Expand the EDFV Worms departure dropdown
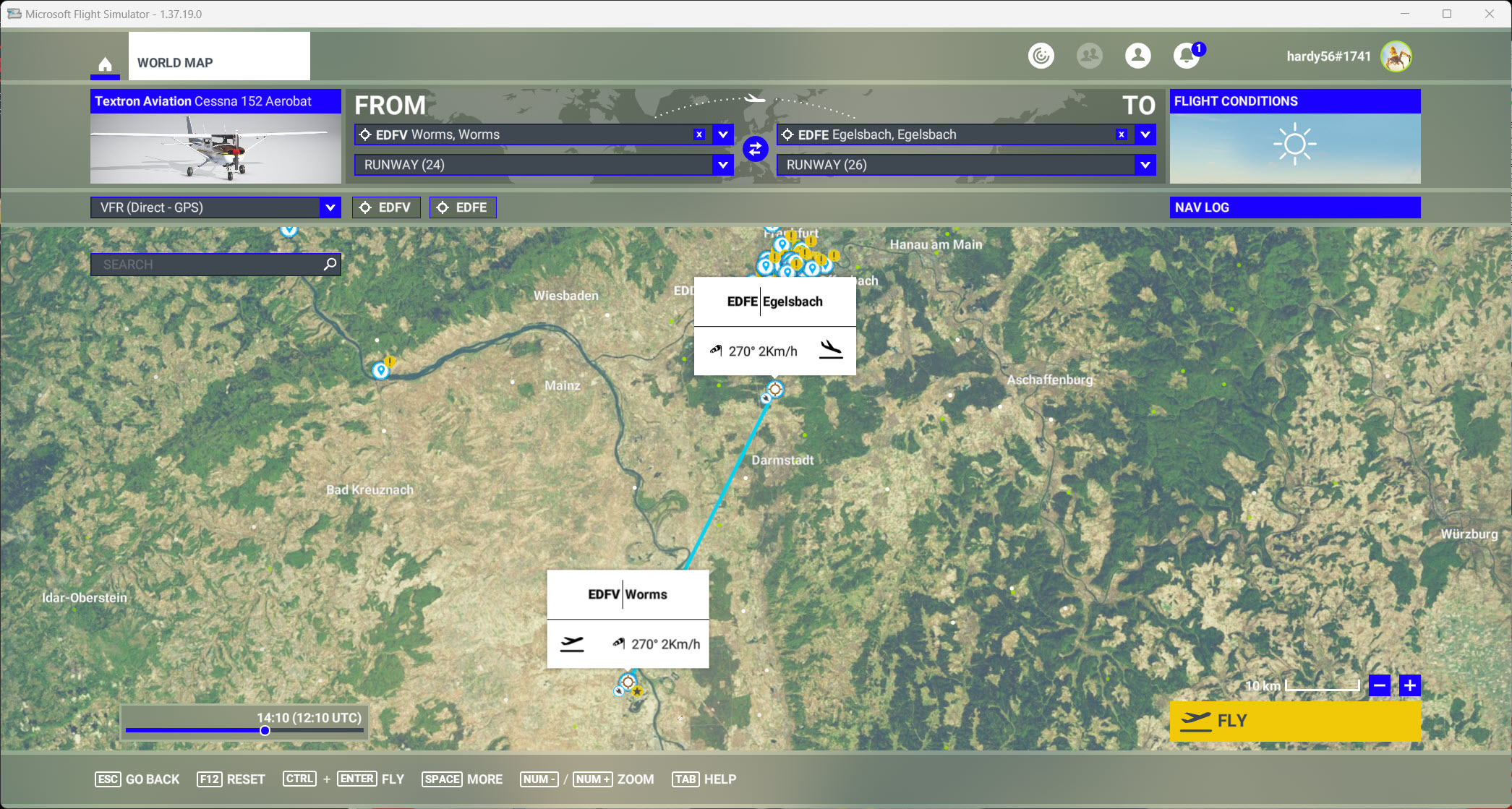The height and width of the screenshot is (809, 1512). click(x=723, y=134)
